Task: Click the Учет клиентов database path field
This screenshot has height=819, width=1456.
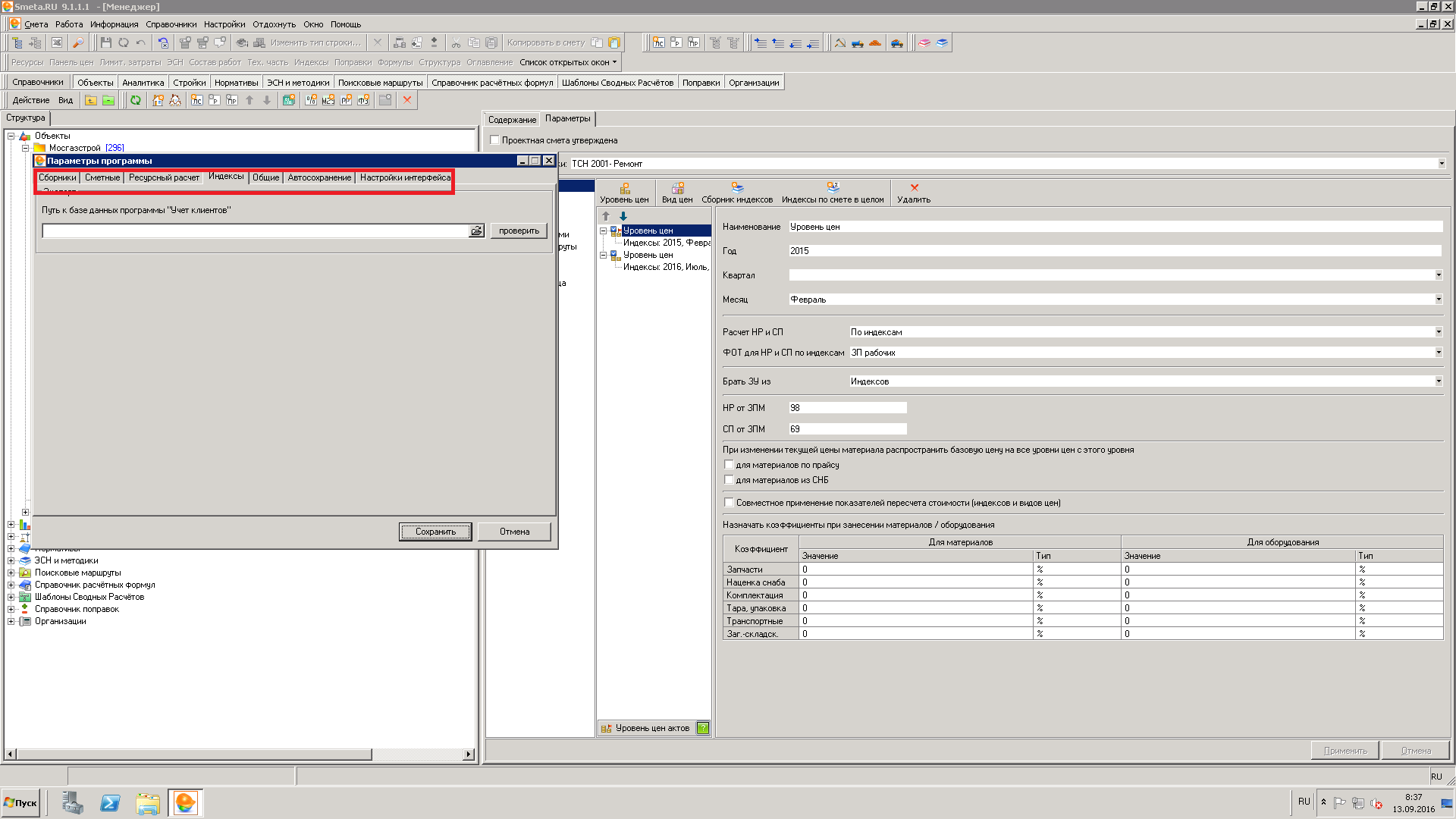Action: [x=256, y=231]
